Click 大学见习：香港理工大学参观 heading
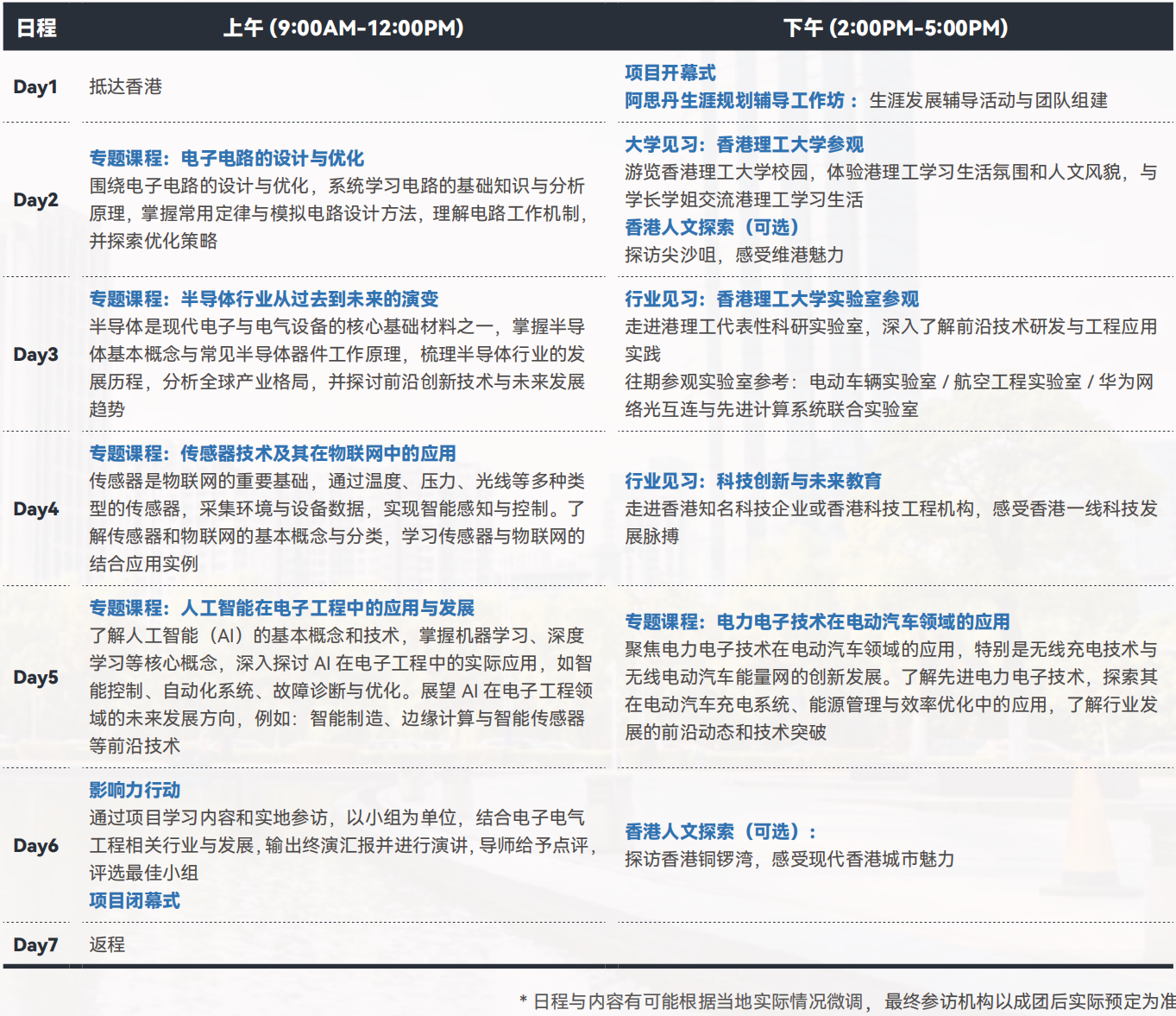The width and height of the screenshot is (1176, 1016). [745, 145]
